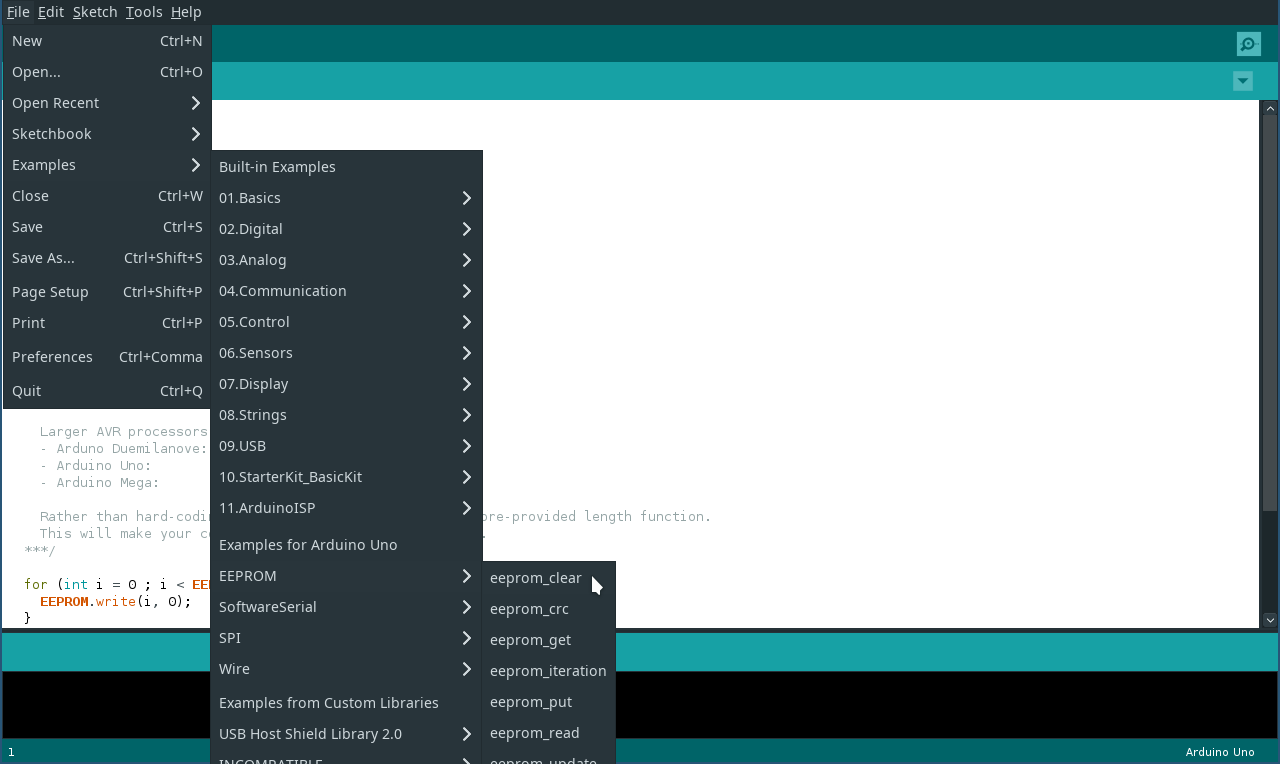Open the eeprom_put example
This screenshot has height=764, width=1280.
(530, 702)
